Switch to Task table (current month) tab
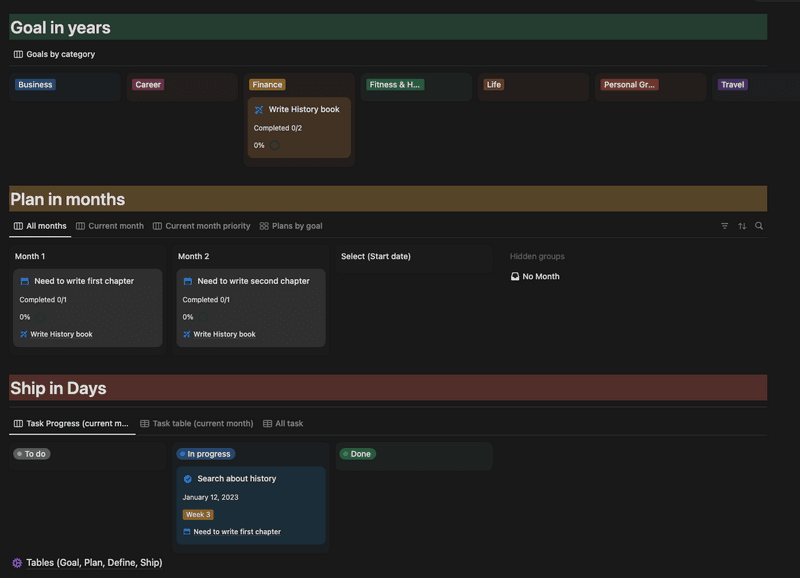Screen dimensions: 800x578 coord(196,423)
